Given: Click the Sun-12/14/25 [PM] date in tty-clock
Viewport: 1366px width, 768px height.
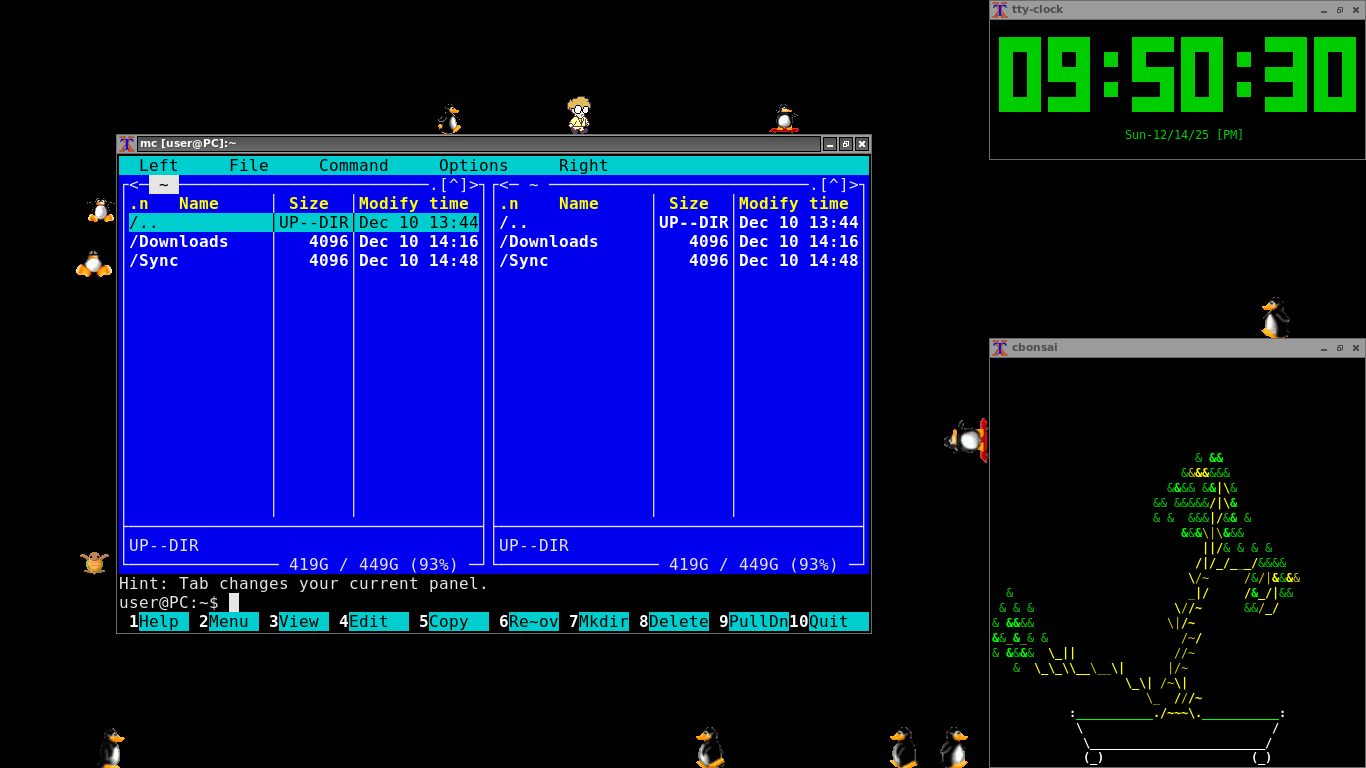Looking at the screenshot, I should (x=1184, y=135).
